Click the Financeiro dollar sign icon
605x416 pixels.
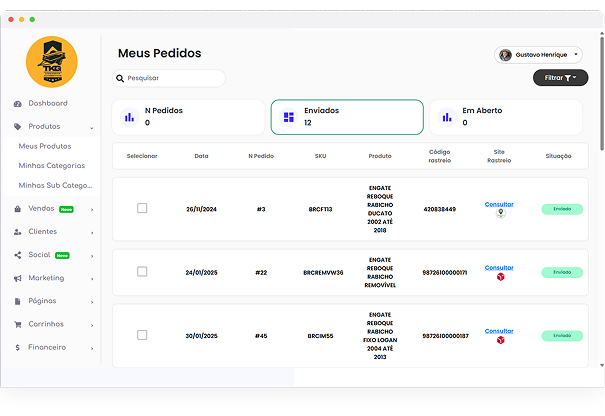[18, 347]
